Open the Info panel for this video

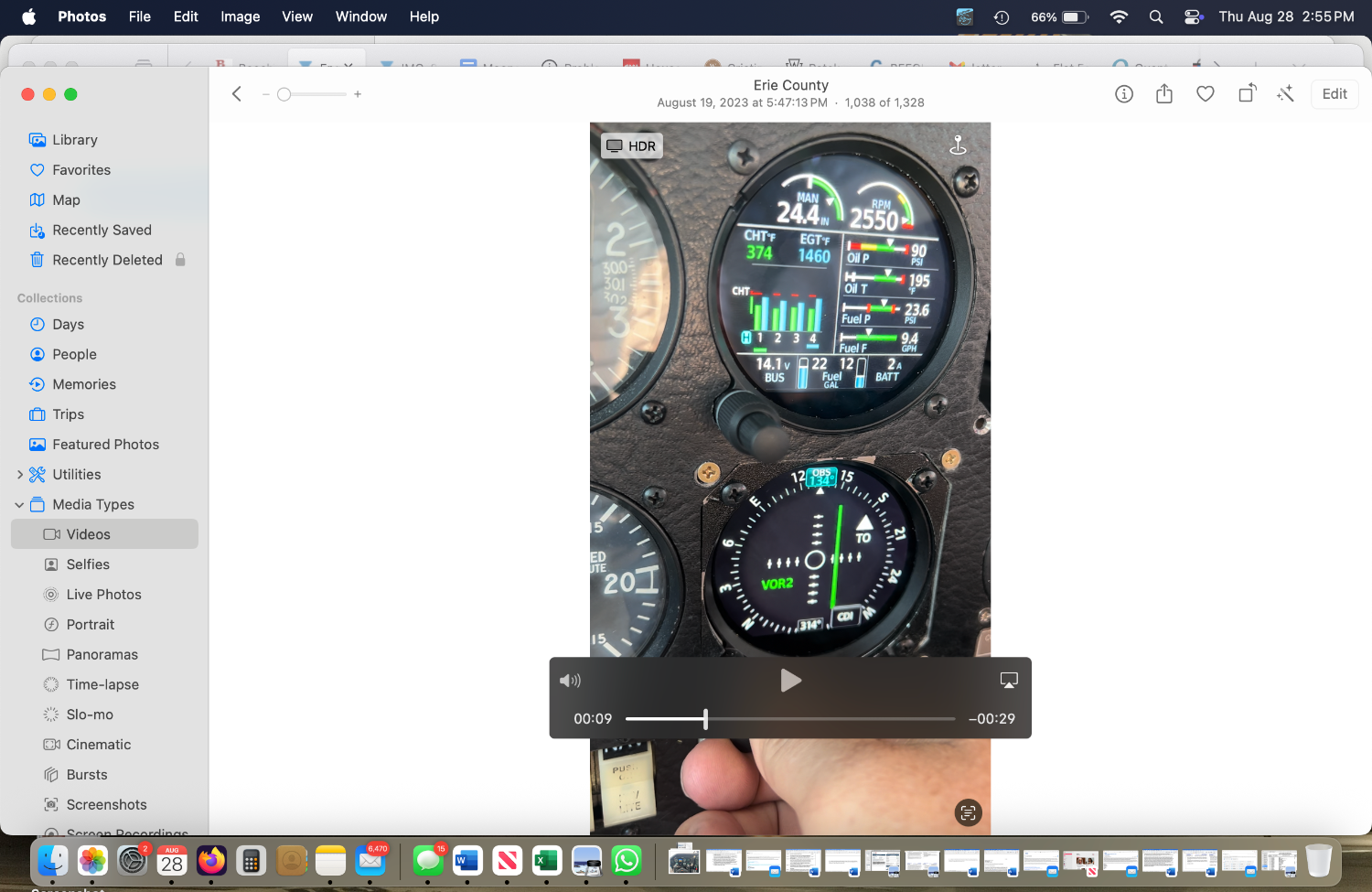coord(1124,94)
